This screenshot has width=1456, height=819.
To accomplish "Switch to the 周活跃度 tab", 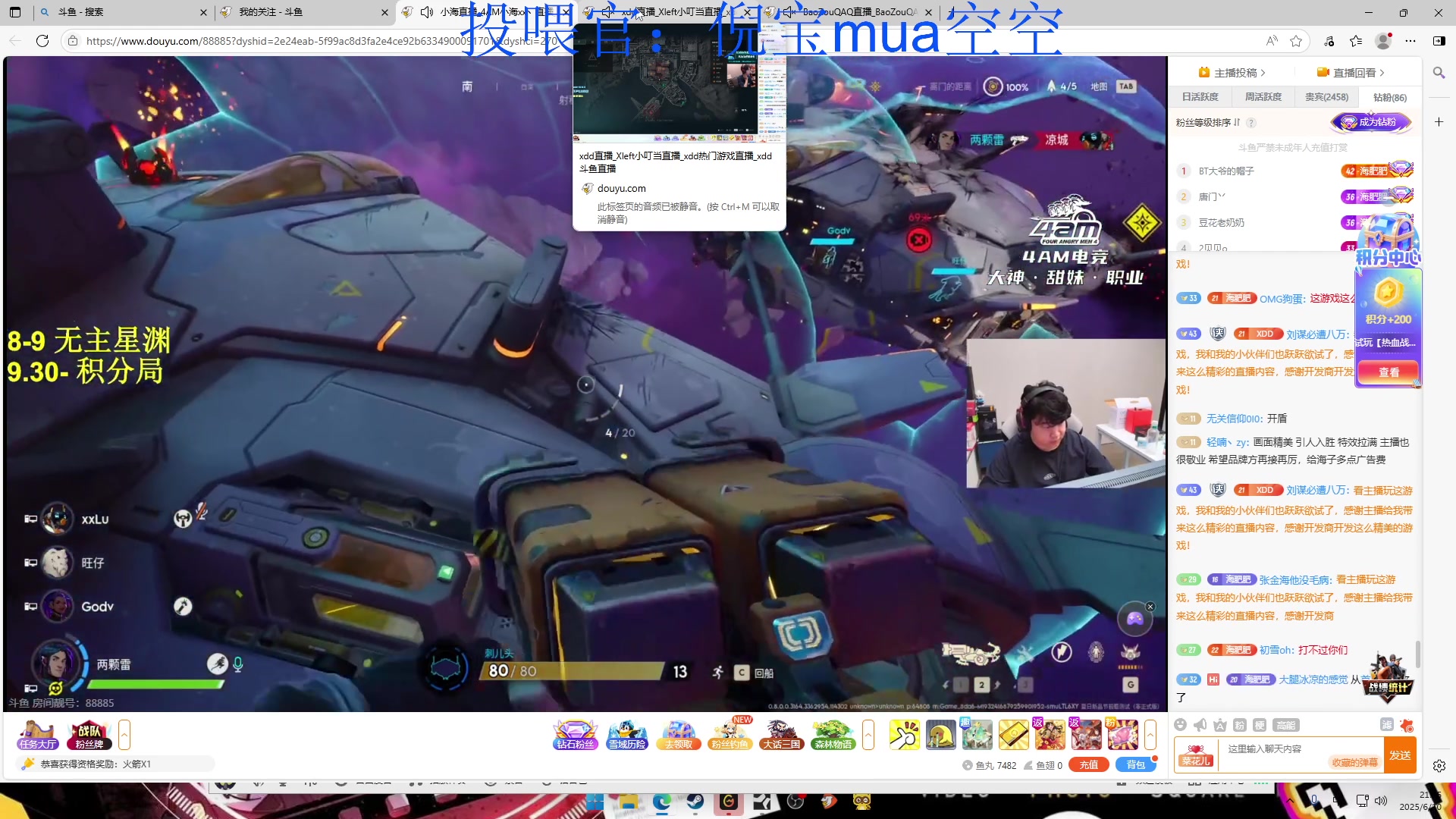I will coord(1263,97).
